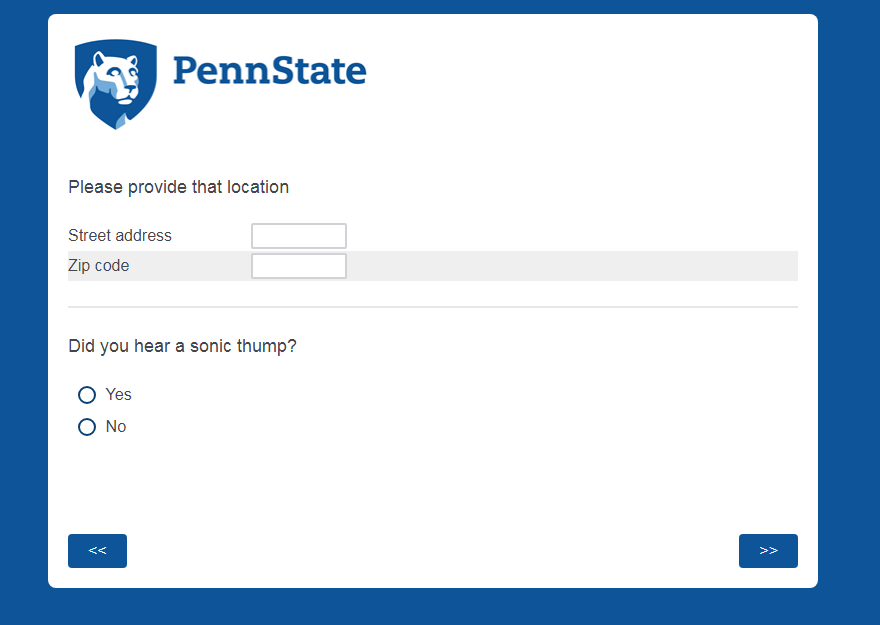This screenshot has width=880, height=625.
Task: Click the "Yes" option label text
Action: [x=119, y=395]
